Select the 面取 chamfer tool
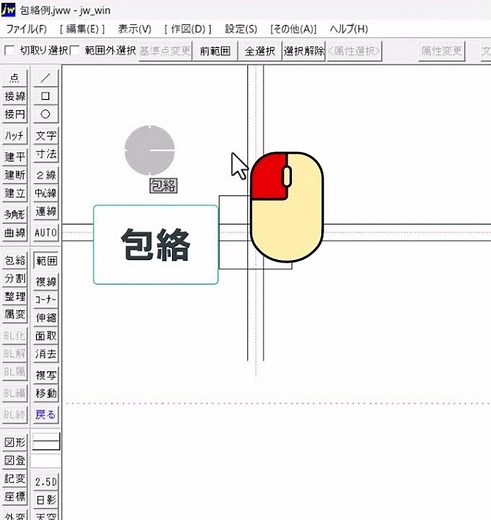Image resolution: width=491 pixels, height=520 pixels. (46, 336)
